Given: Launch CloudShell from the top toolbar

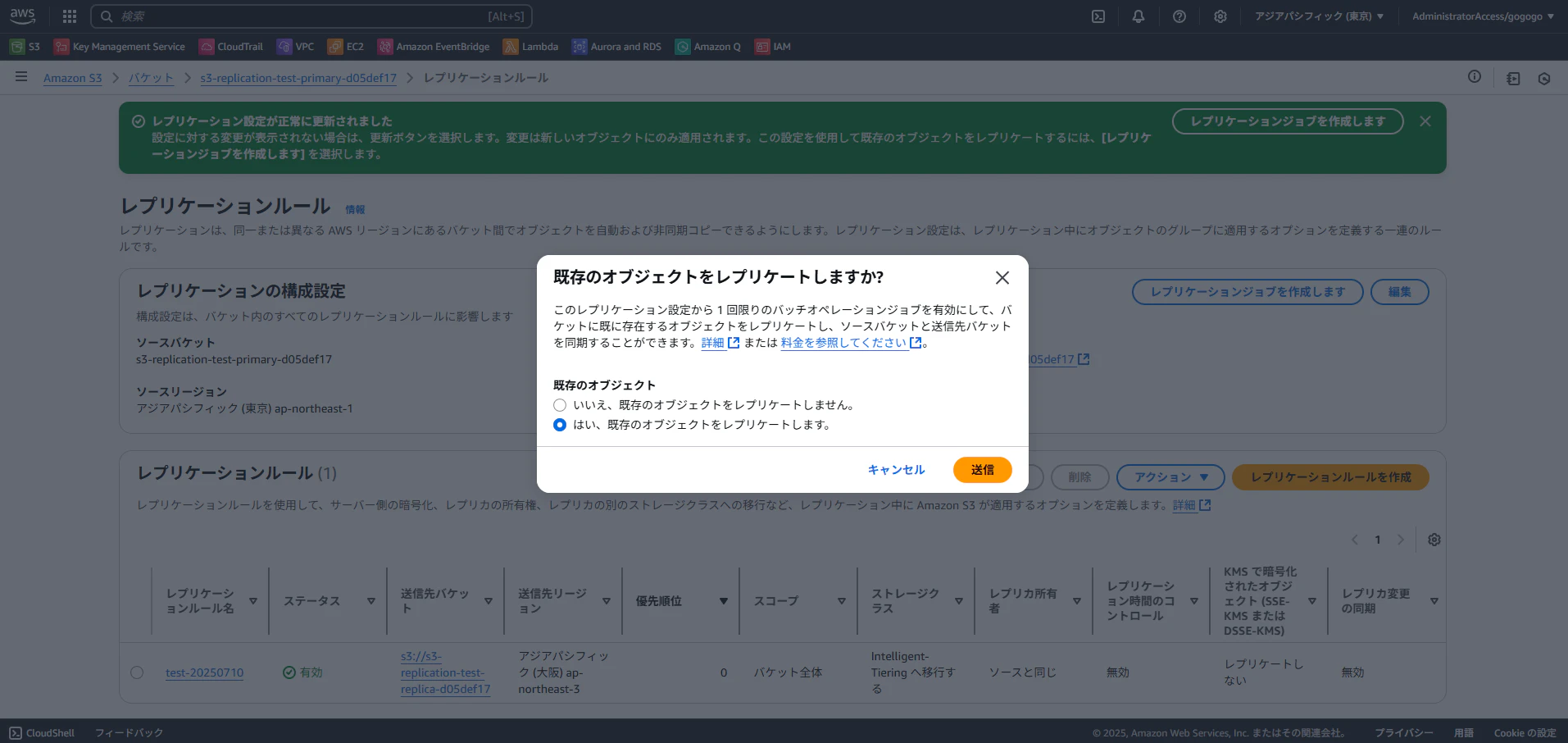Looking at the screenshot, I should [x=1098, y=16].
